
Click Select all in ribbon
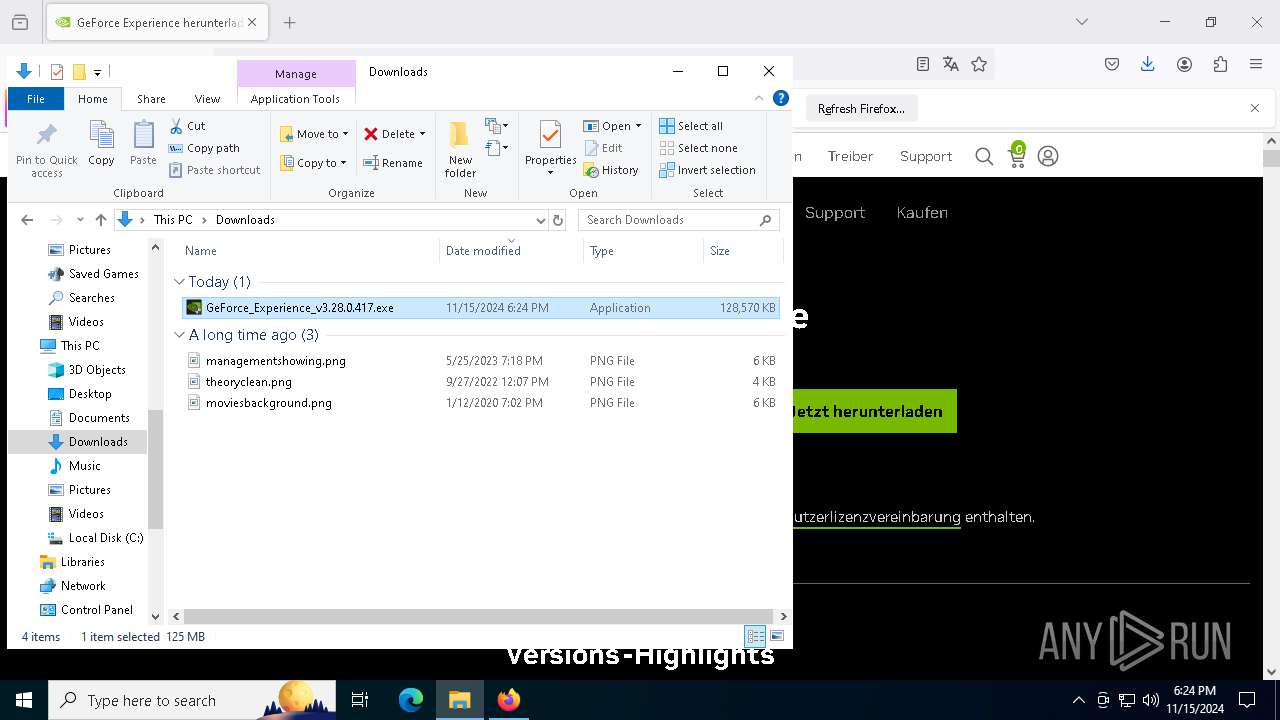pyautogui.click(x=691, y=126)
